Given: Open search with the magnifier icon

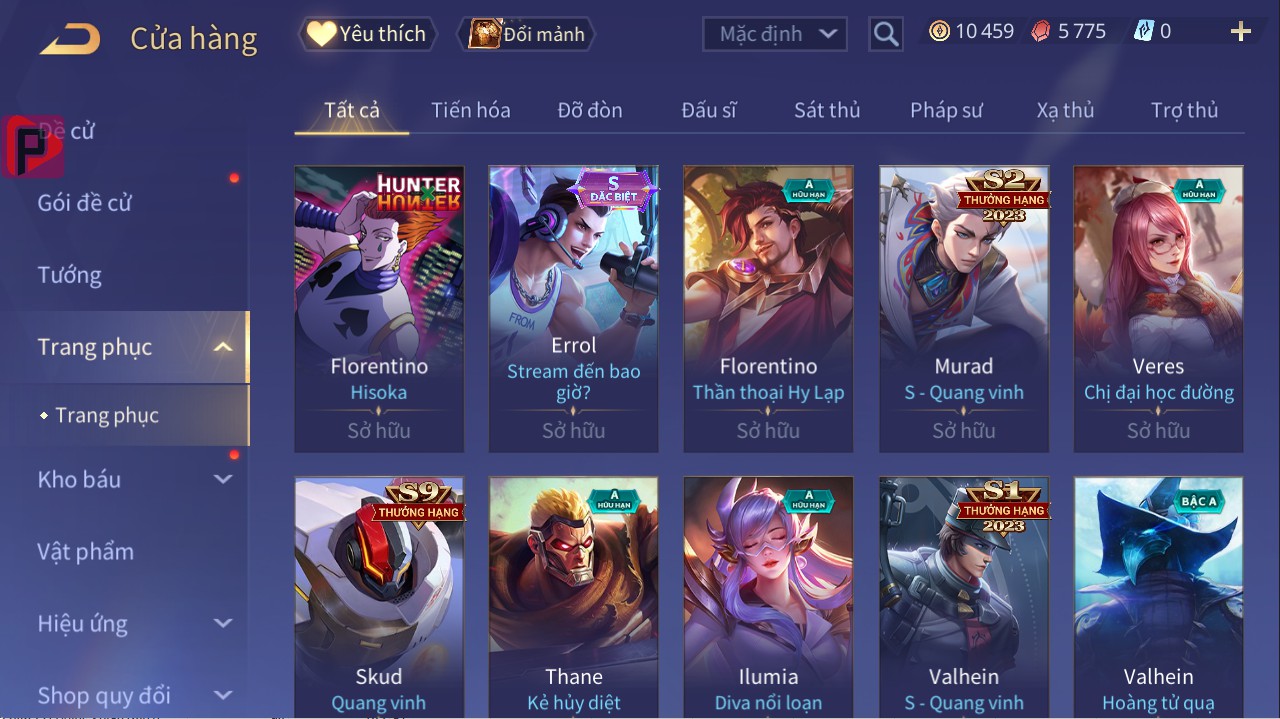Looking at the screenshot, I should [886, 35].
